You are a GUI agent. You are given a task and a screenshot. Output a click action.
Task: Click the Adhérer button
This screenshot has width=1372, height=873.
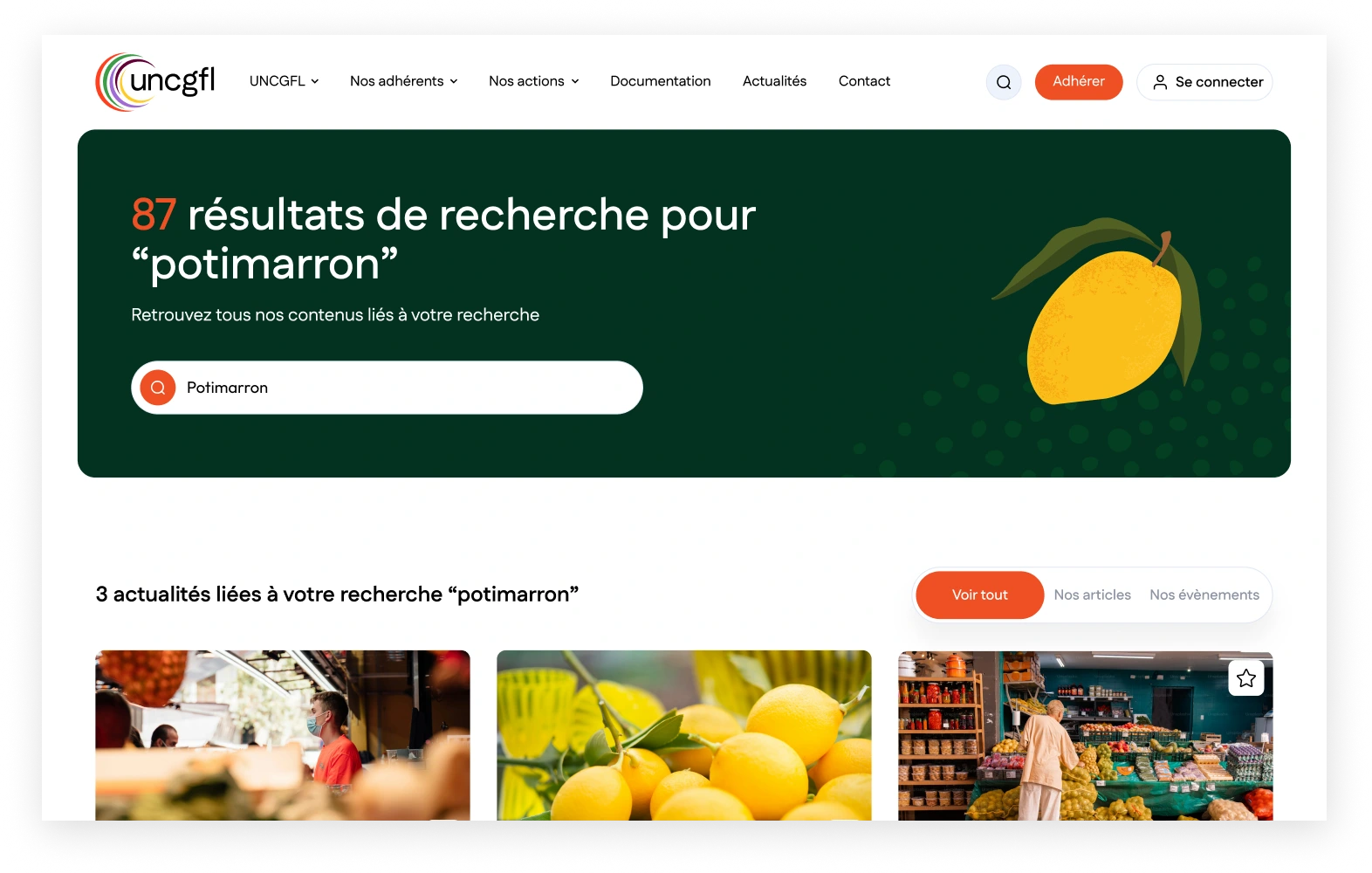pyautogui.click(x=1079, y=82)
